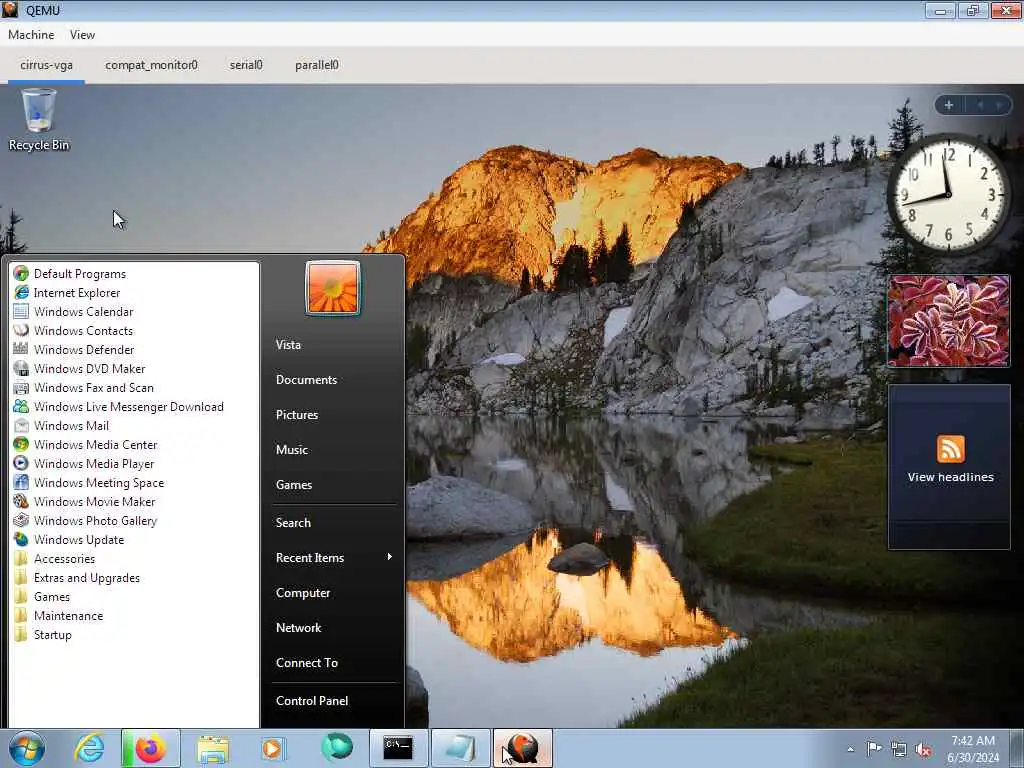The height and width of the screenshot is (768, 1024).
Task: Open the command prompt taskbar icon
Action: [x=398, y=748]
